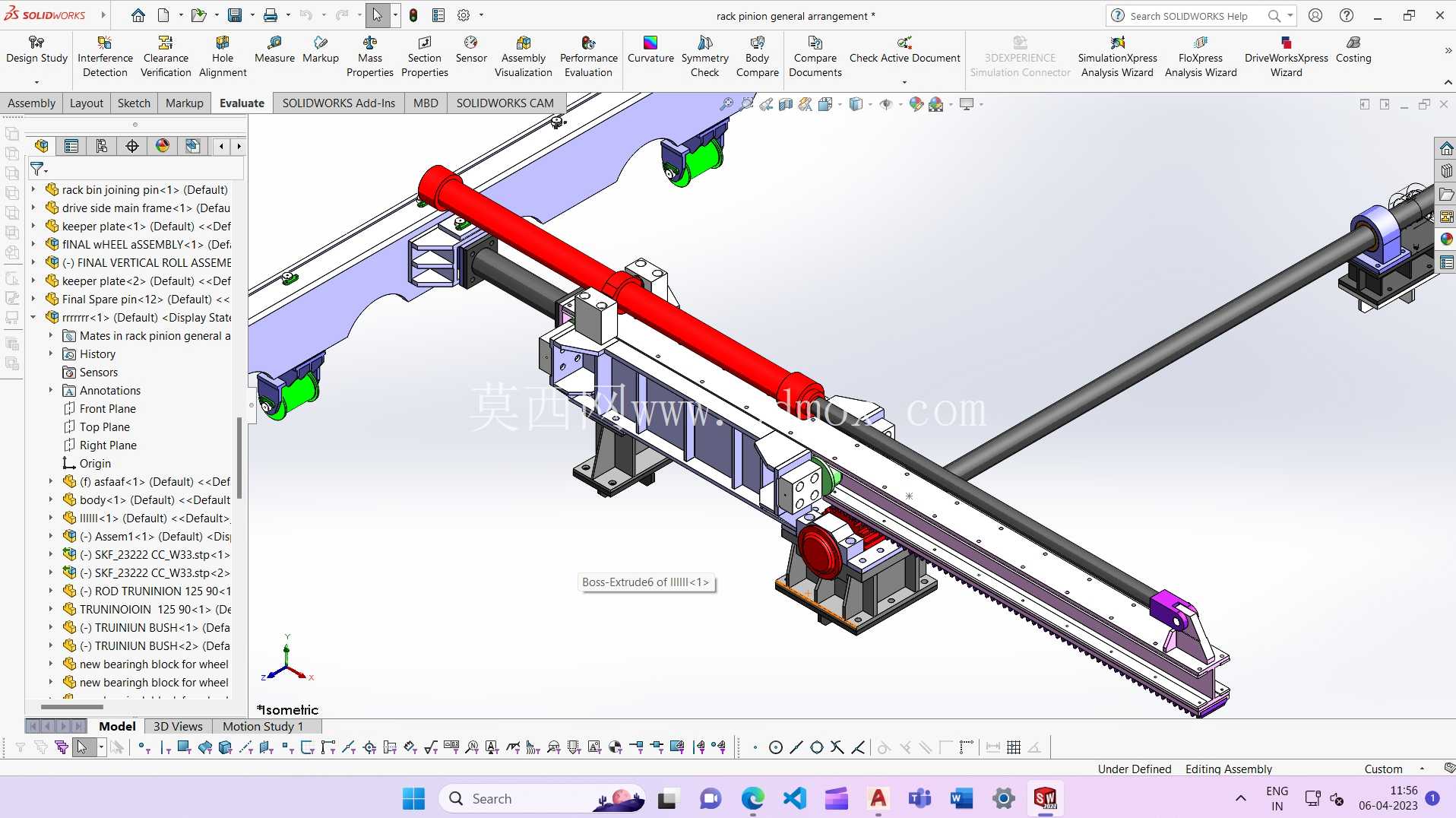
Task: Launch SimulationXpress Analysis Wizard
Action: (x=1117, y=57)
